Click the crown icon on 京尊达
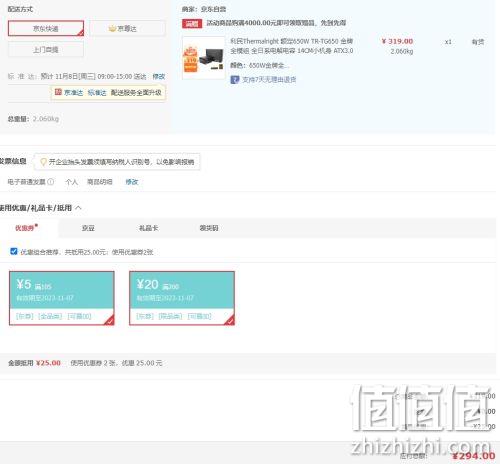The height and width of the screenshot is (464, 500). tap(112, 28)
